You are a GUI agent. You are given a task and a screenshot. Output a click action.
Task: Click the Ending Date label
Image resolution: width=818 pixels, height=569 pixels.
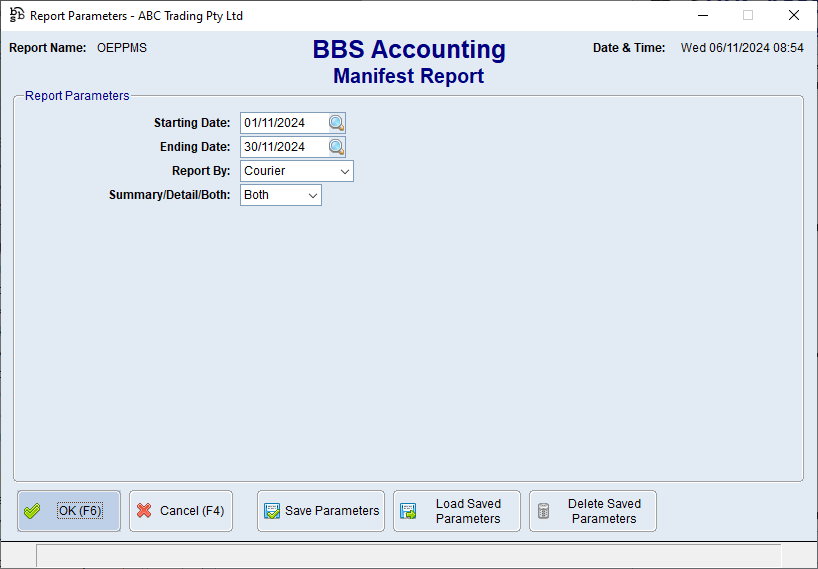(195, 147)
